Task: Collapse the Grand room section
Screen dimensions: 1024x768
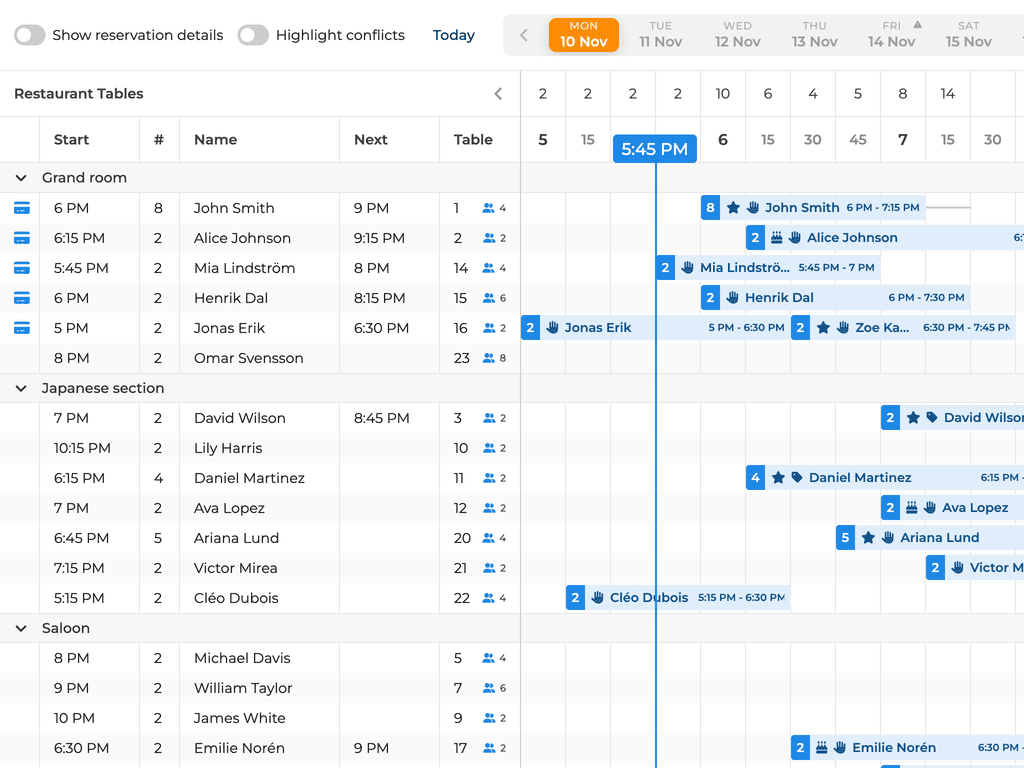Action: [x=21, y=178]
